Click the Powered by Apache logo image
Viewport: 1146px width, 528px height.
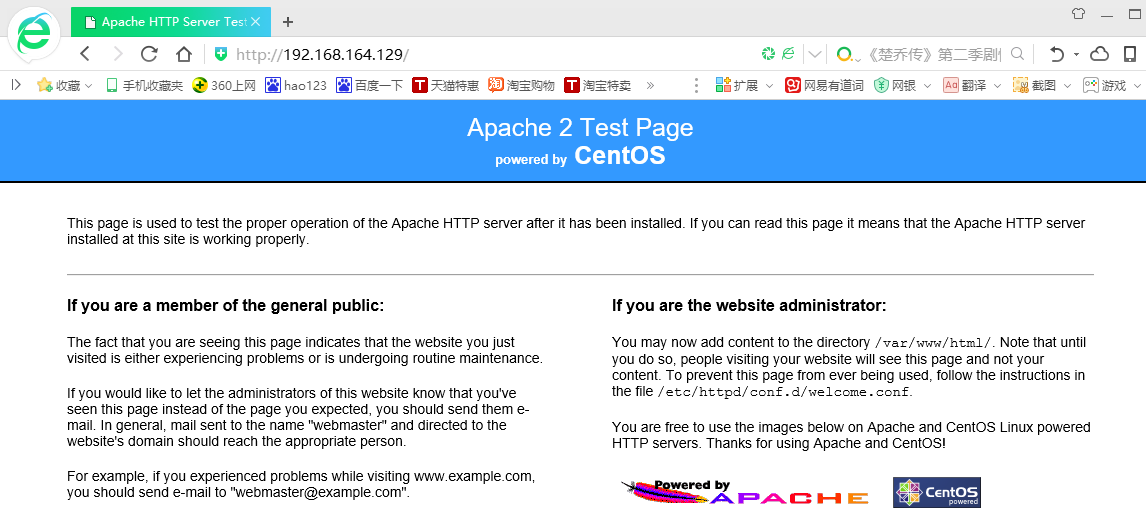tap(744, 492)
